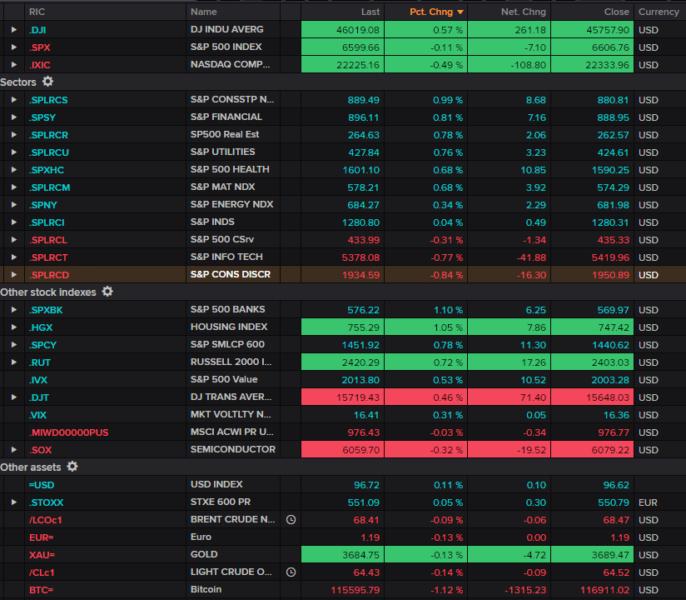Expand the .IXIC row
This screenshot has width=686, height=600.
coord(14,65)
